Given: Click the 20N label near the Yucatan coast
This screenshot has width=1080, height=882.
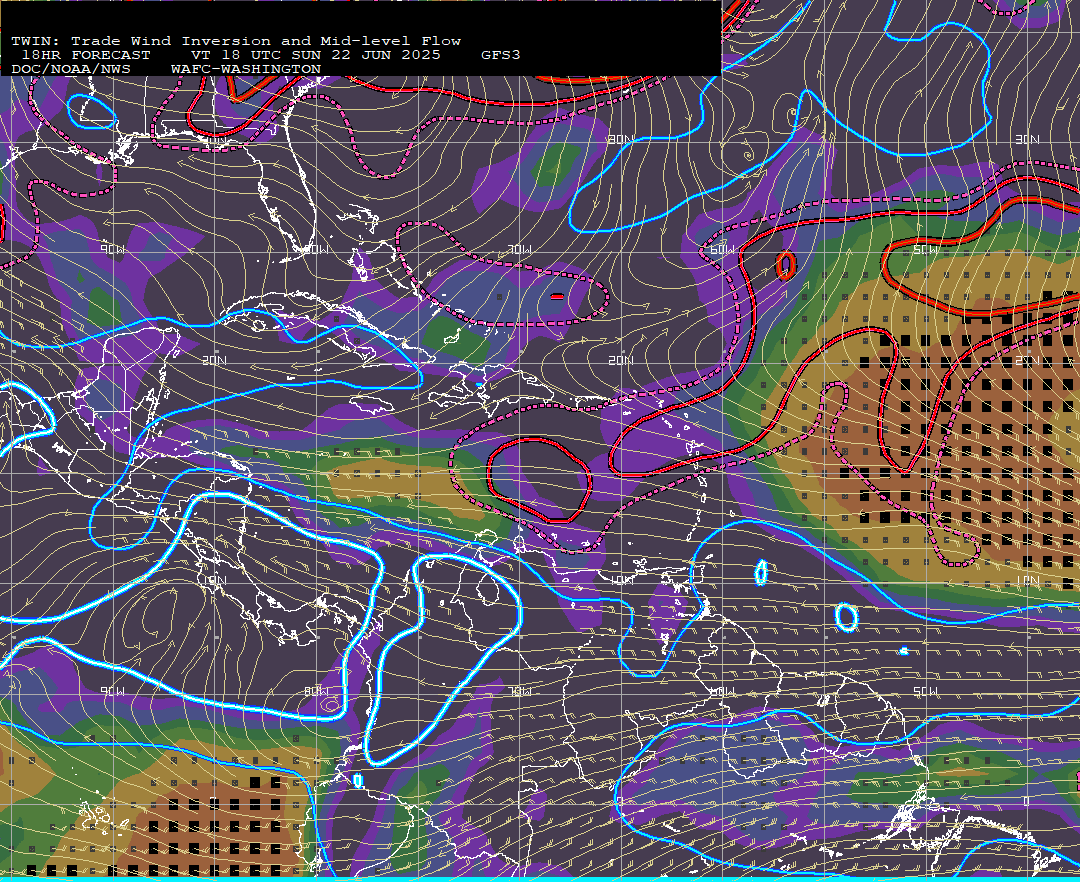Looking at the screenshot, I should (214, 360).
